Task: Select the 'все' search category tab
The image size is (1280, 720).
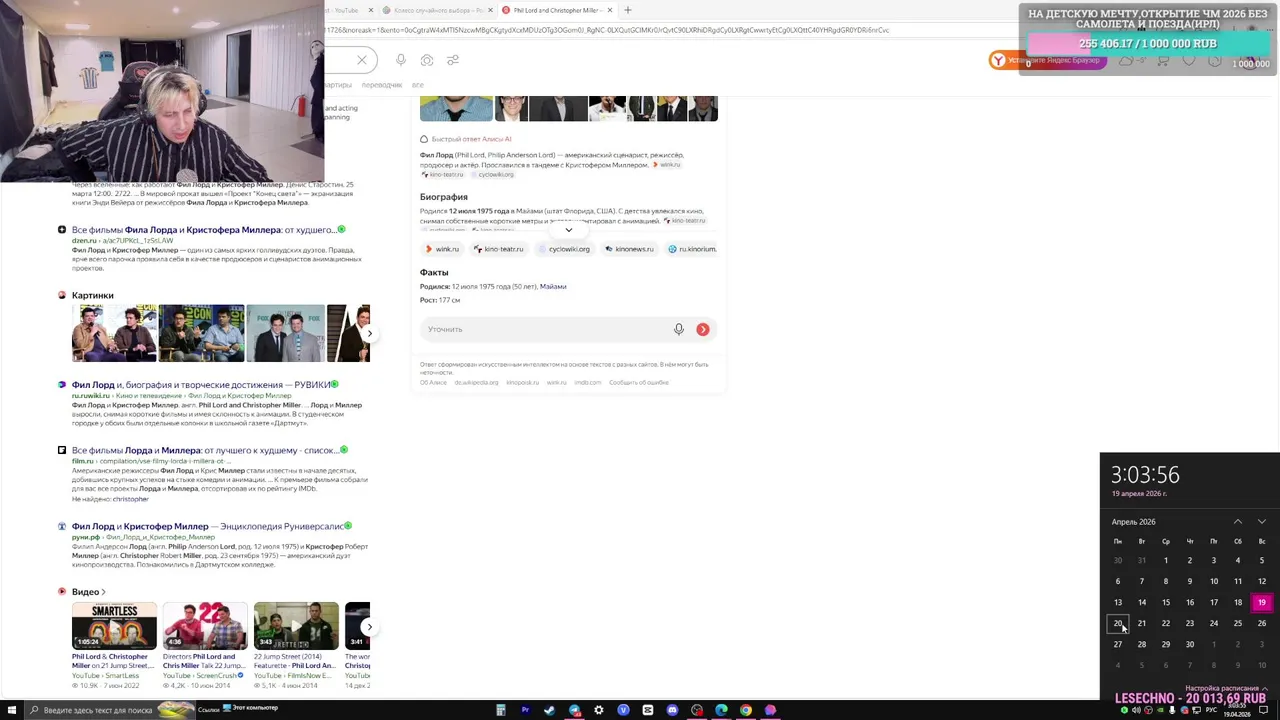Action: tap(418, 85)
